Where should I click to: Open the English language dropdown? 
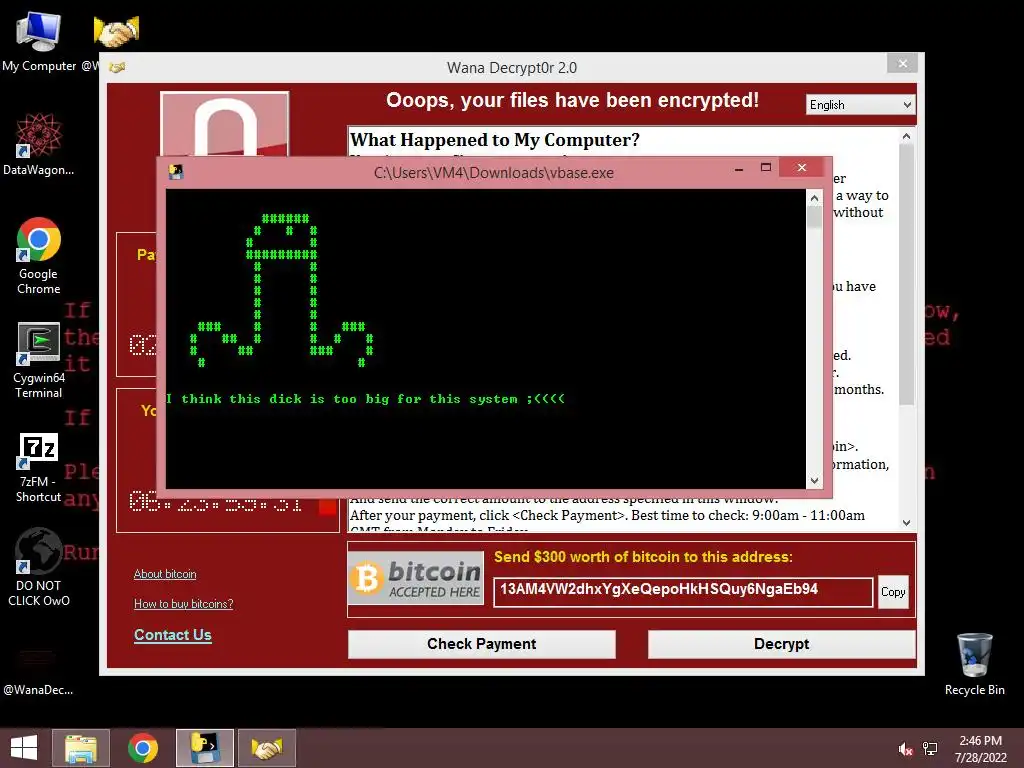(x=860, y=105)
